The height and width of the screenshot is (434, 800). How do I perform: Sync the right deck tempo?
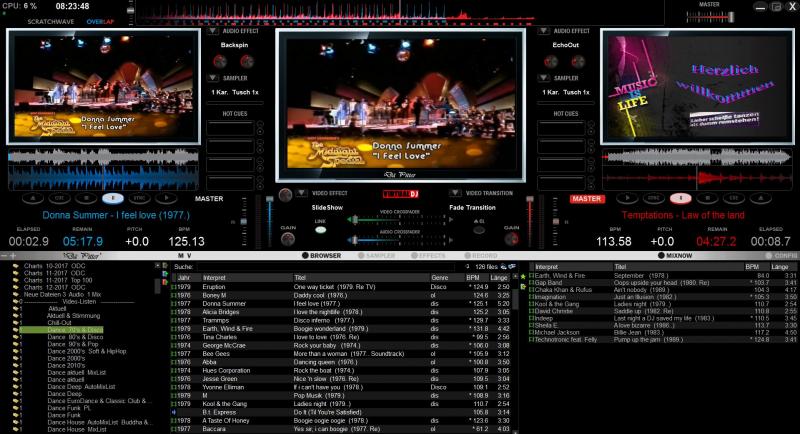tap(654, 198)
